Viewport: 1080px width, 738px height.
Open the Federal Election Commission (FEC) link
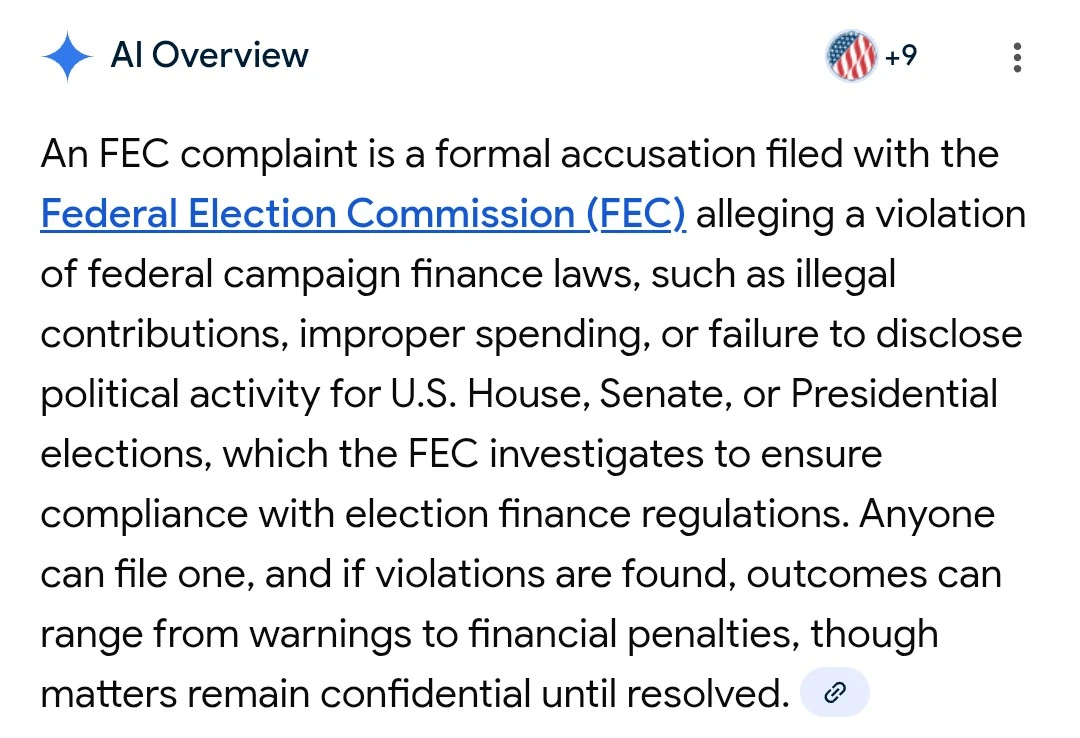click(363, 215)
